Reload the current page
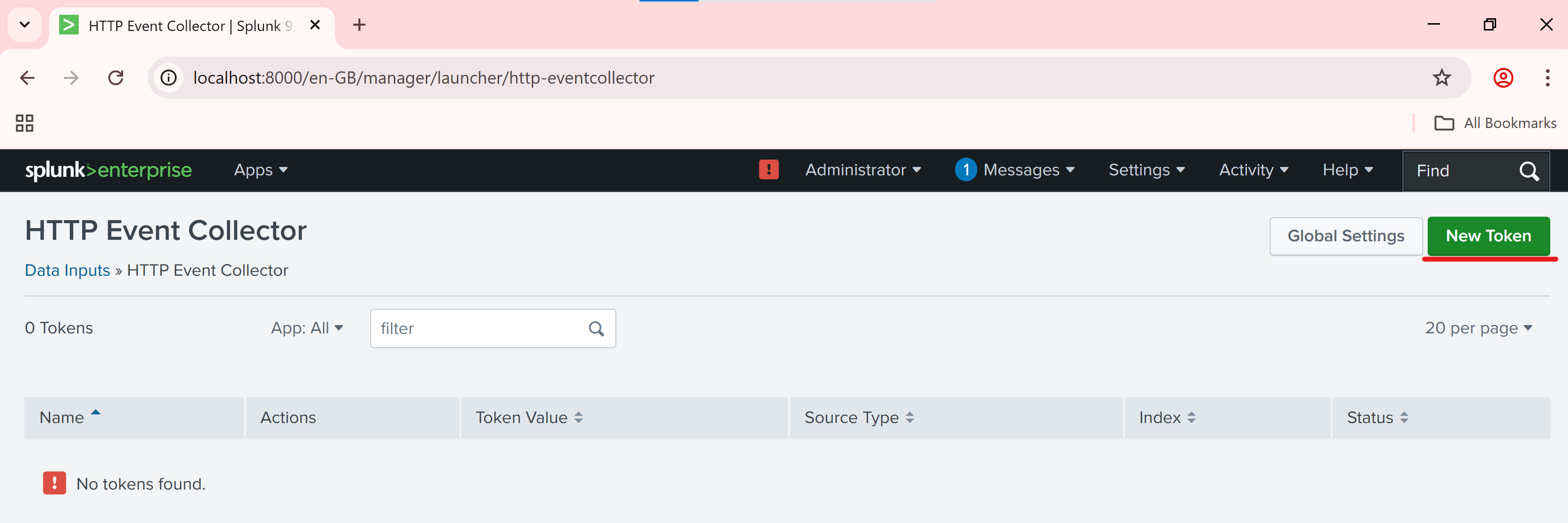The width and height of the screenshot is (1568, 523). point(116,78)
